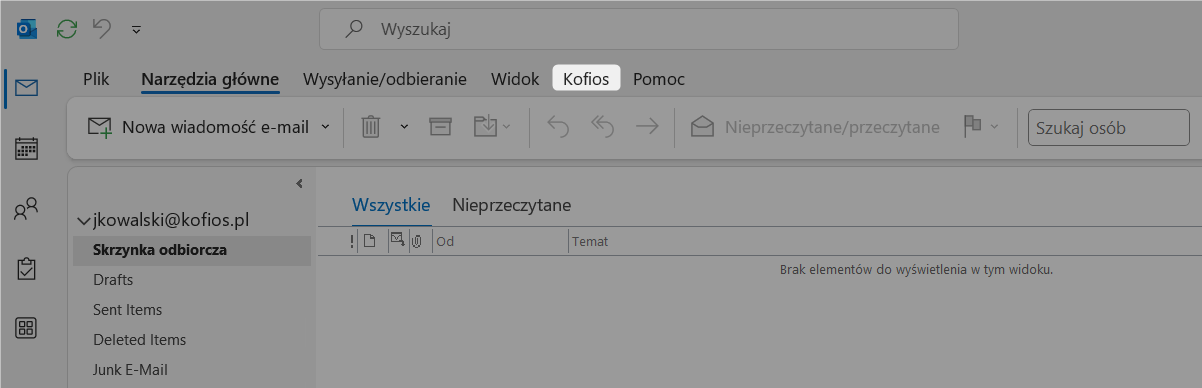This screenshot has width=1202, height=388.
Task: Click the Reply All arrows icon
Action: pos(603,126)
